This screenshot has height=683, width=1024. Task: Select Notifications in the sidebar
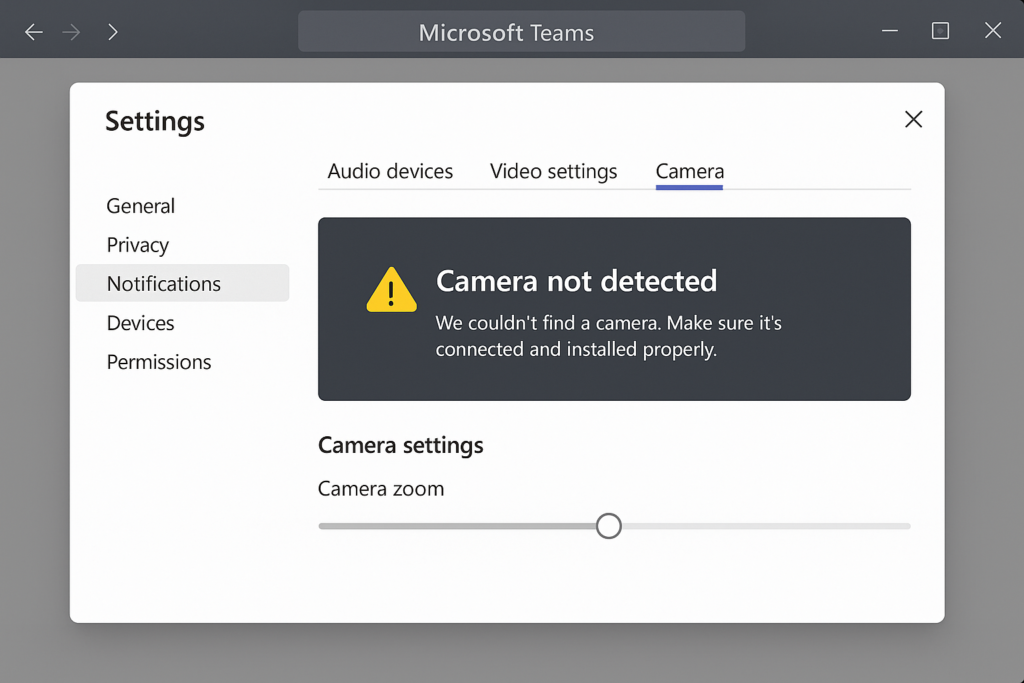pos(182,283)
